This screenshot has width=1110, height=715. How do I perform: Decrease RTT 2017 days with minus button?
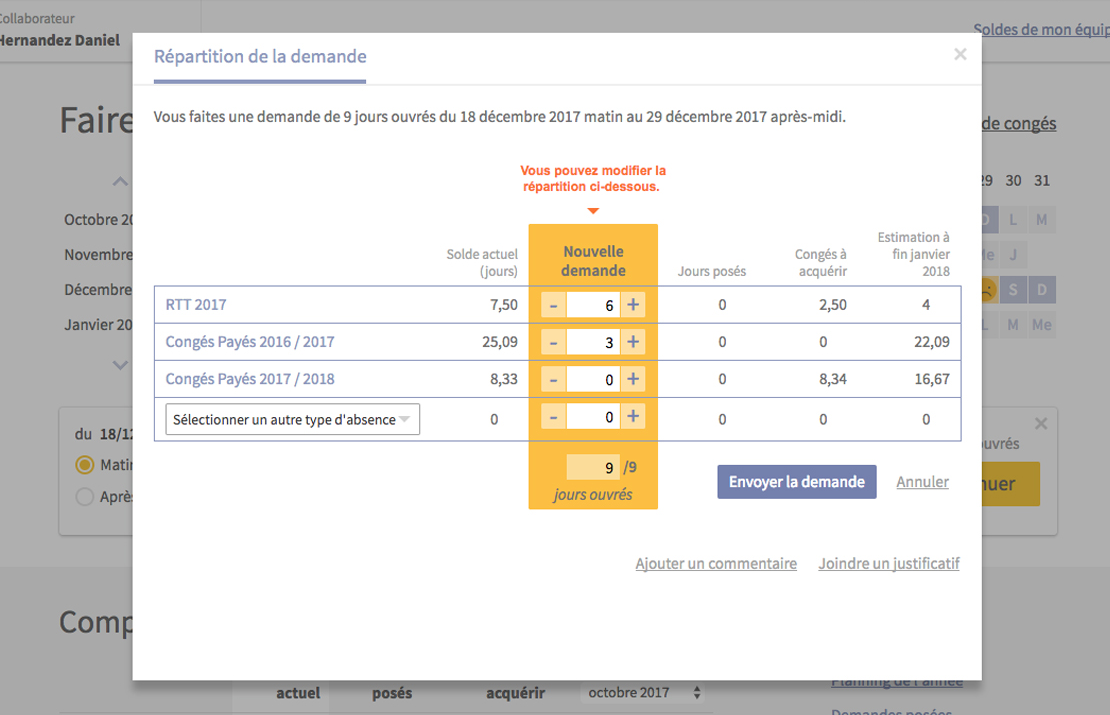[553, 305]
